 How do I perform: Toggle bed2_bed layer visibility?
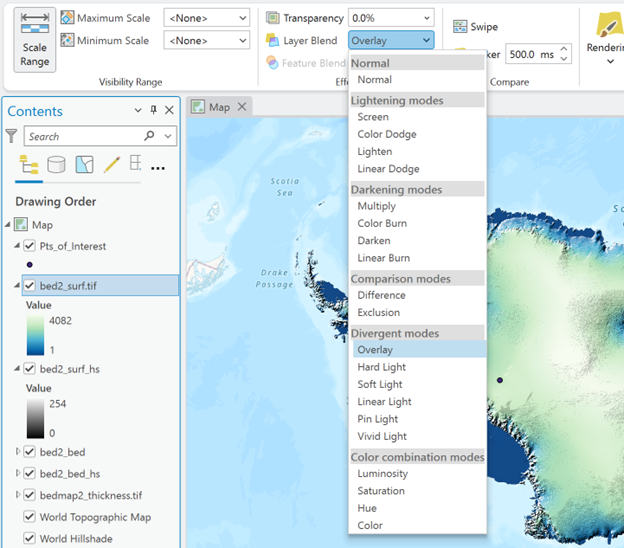(29, 452)
